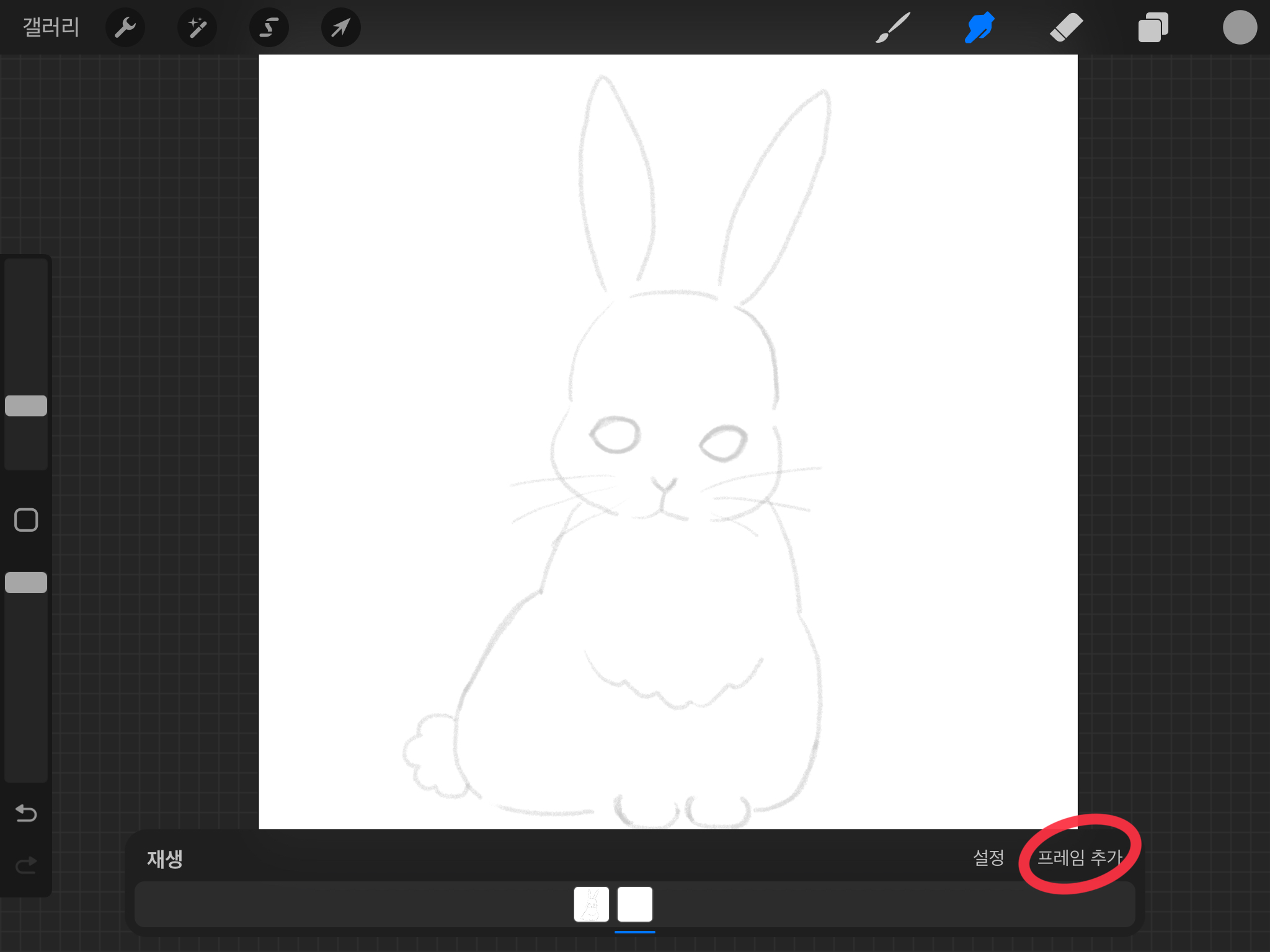Image resolution: width=1270 pixels, height=952 pixels.
Task: Open the Adjustments magic wand menu
Action: [197, 27]
